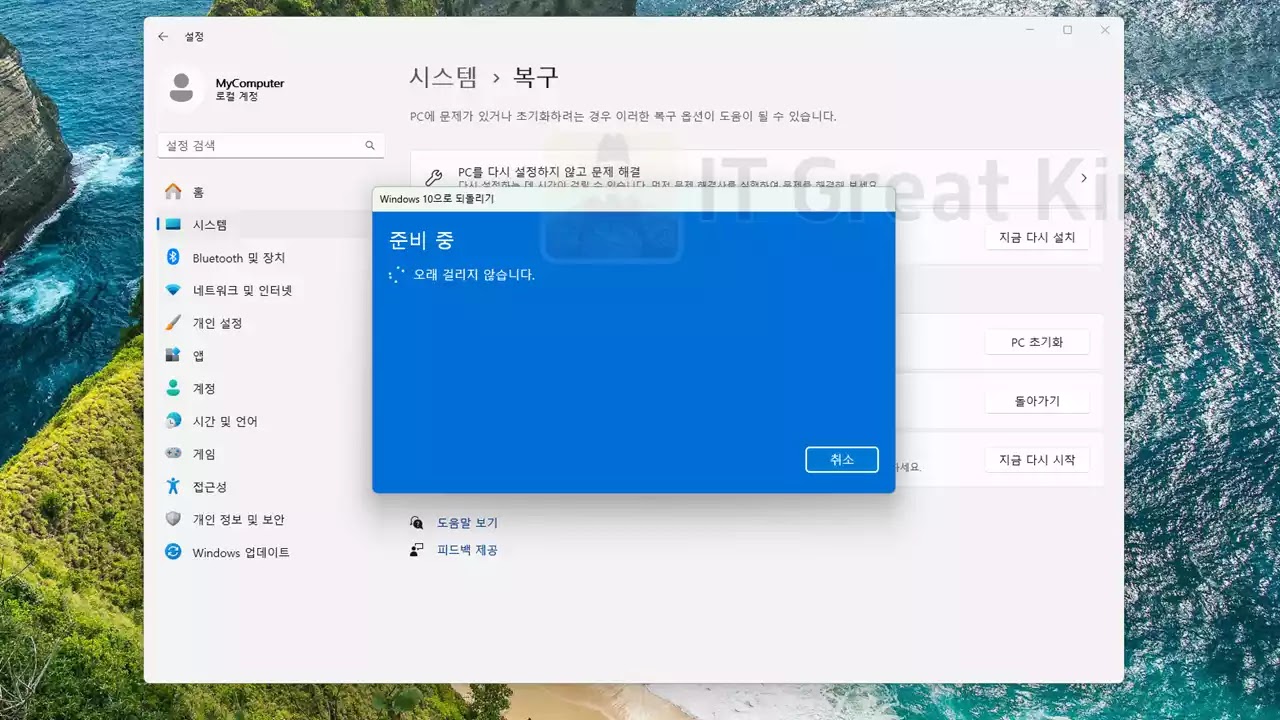Click the feedback person icon
1280x720 pixels.
417,550
